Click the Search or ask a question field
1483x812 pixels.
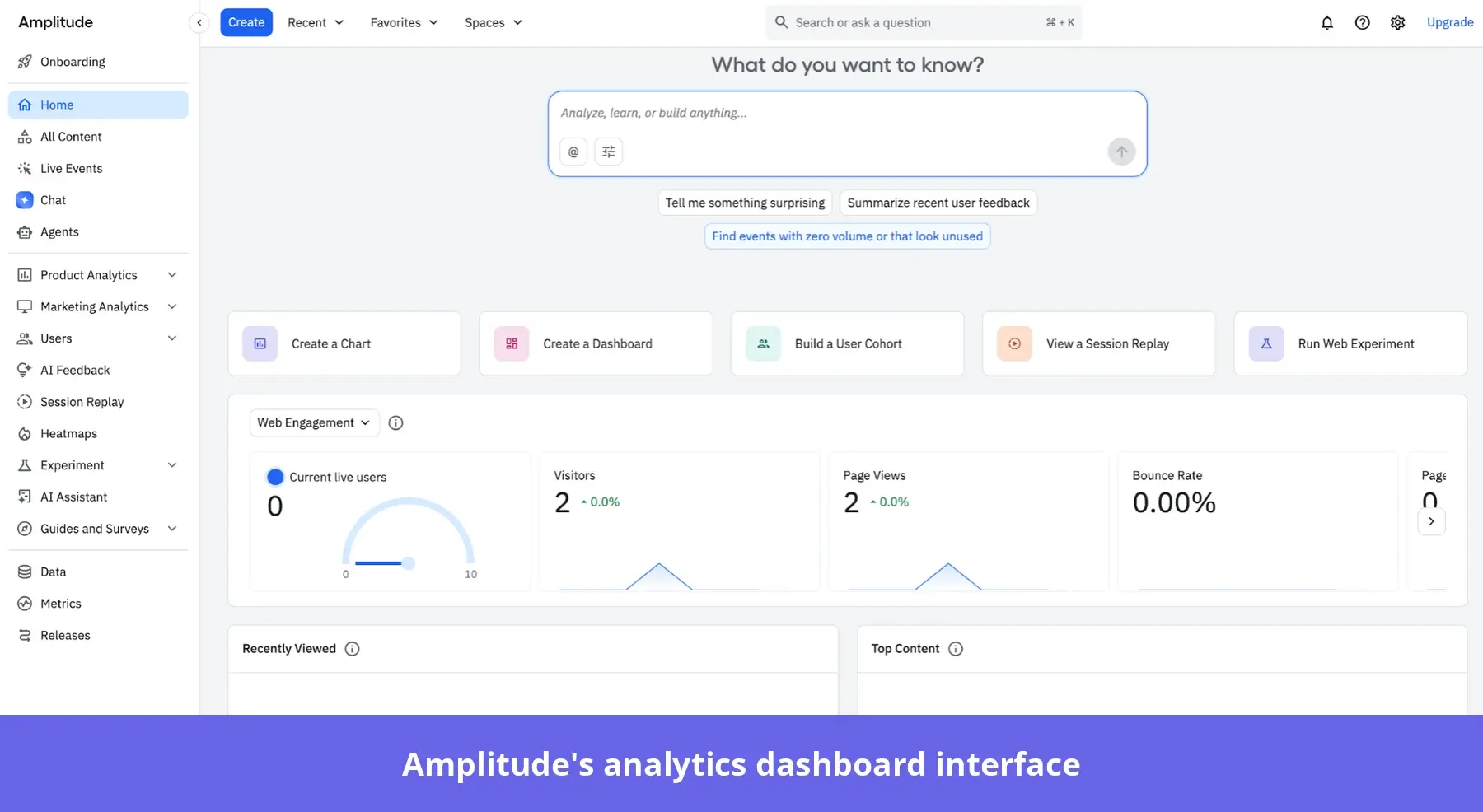coord(924,23)
